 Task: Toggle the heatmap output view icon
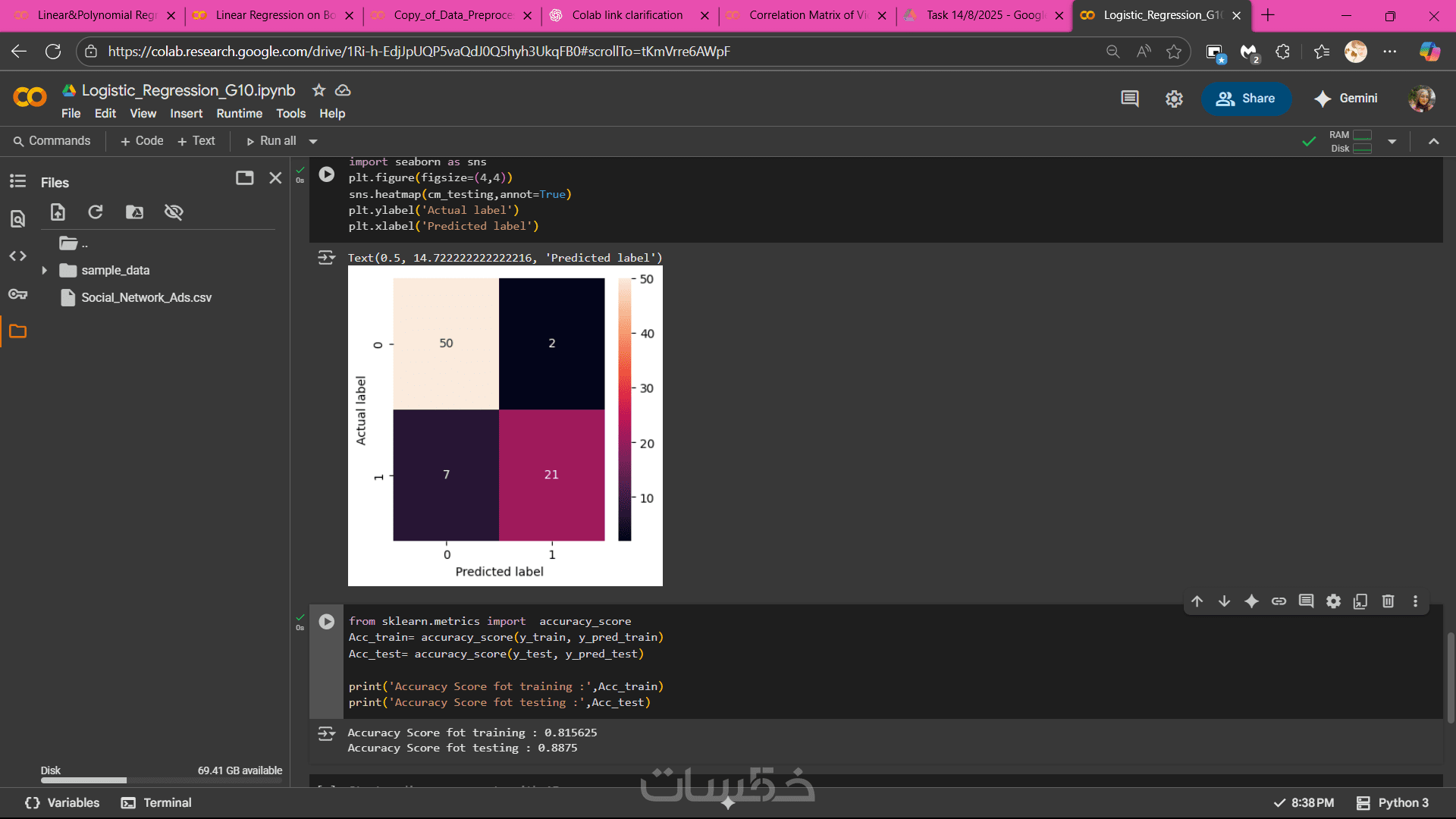tap(326, 258)
